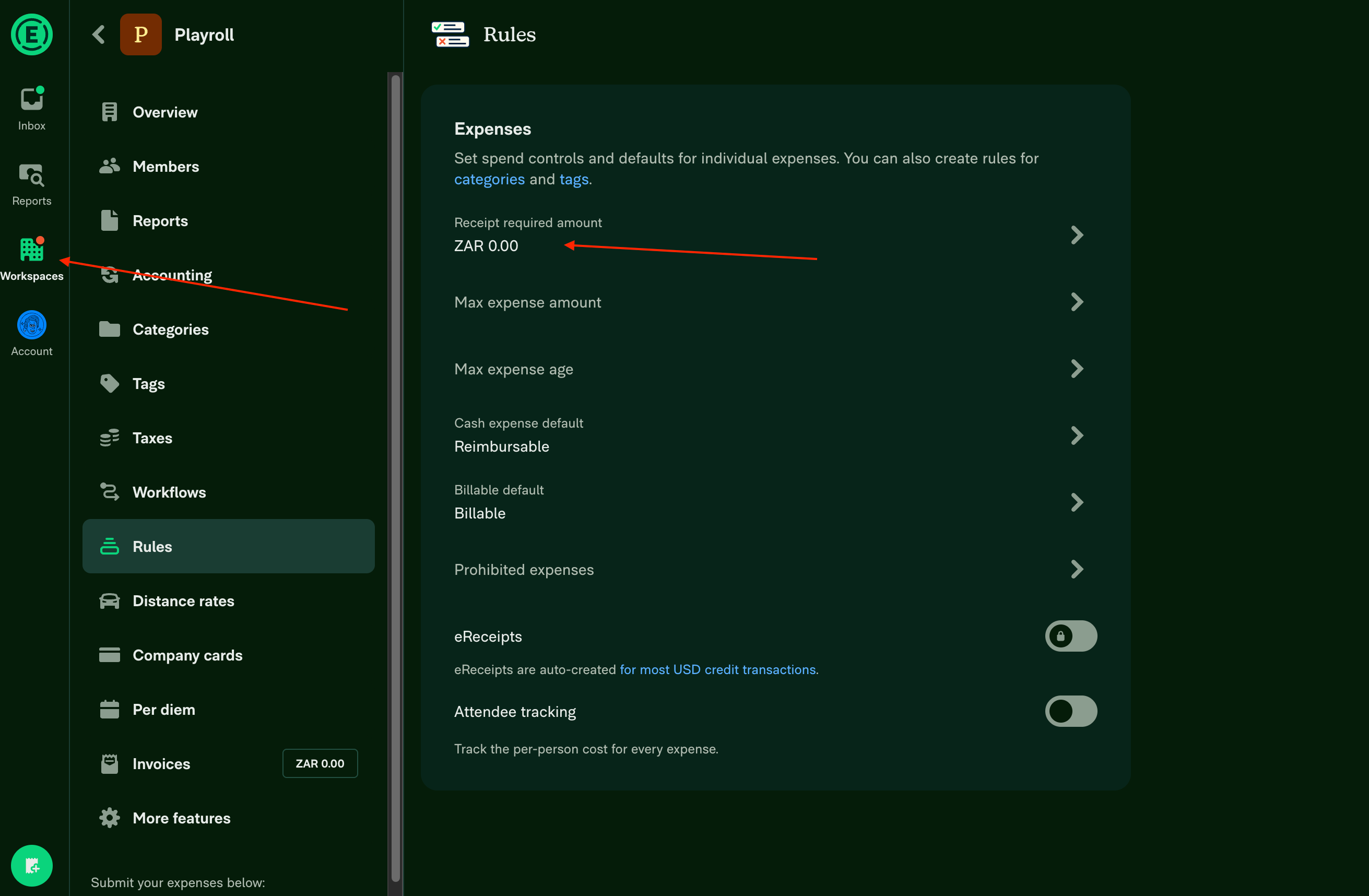Enable the Attendee tracking switch
This screenshot has width=1369, height=896.
click(1070, 711)
